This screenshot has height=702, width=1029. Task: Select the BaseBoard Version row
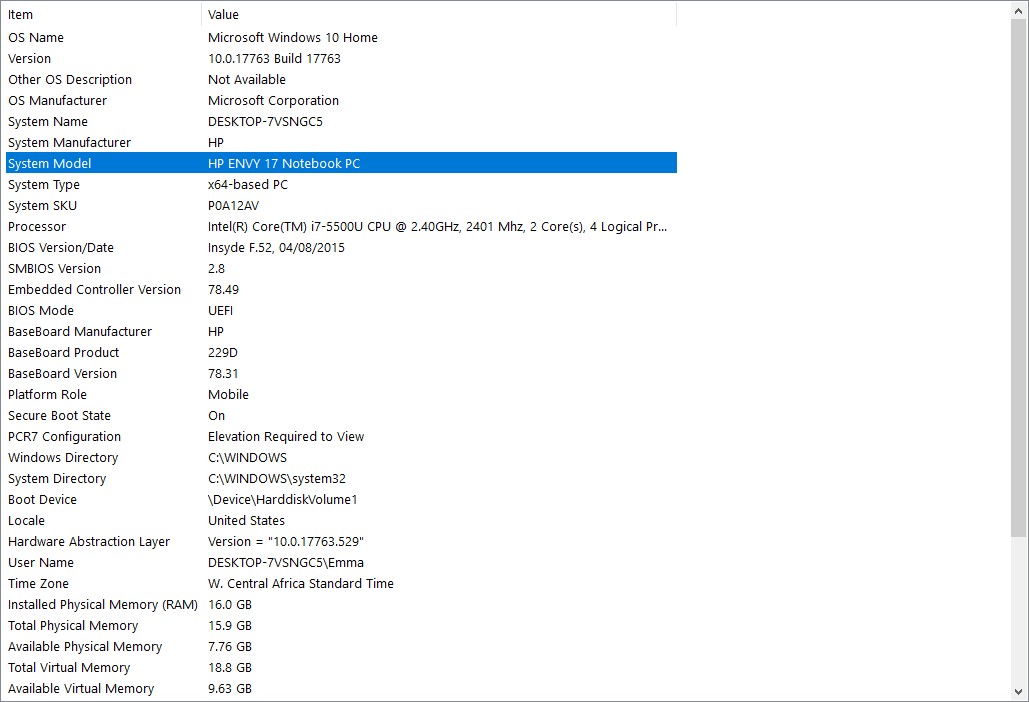(341, 373)
